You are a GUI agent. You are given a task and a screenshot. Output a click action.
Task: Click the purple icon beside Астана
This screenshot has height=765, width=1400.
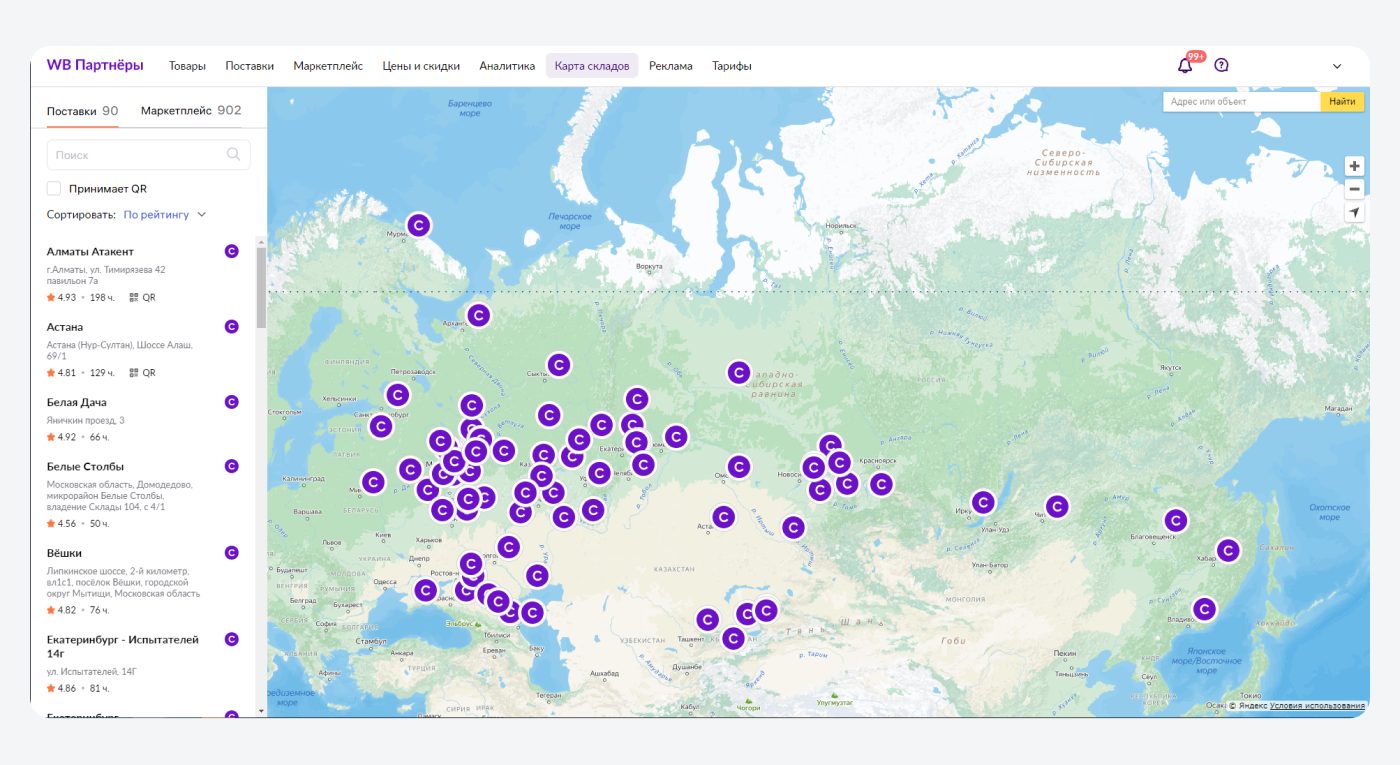click(232, 326)
